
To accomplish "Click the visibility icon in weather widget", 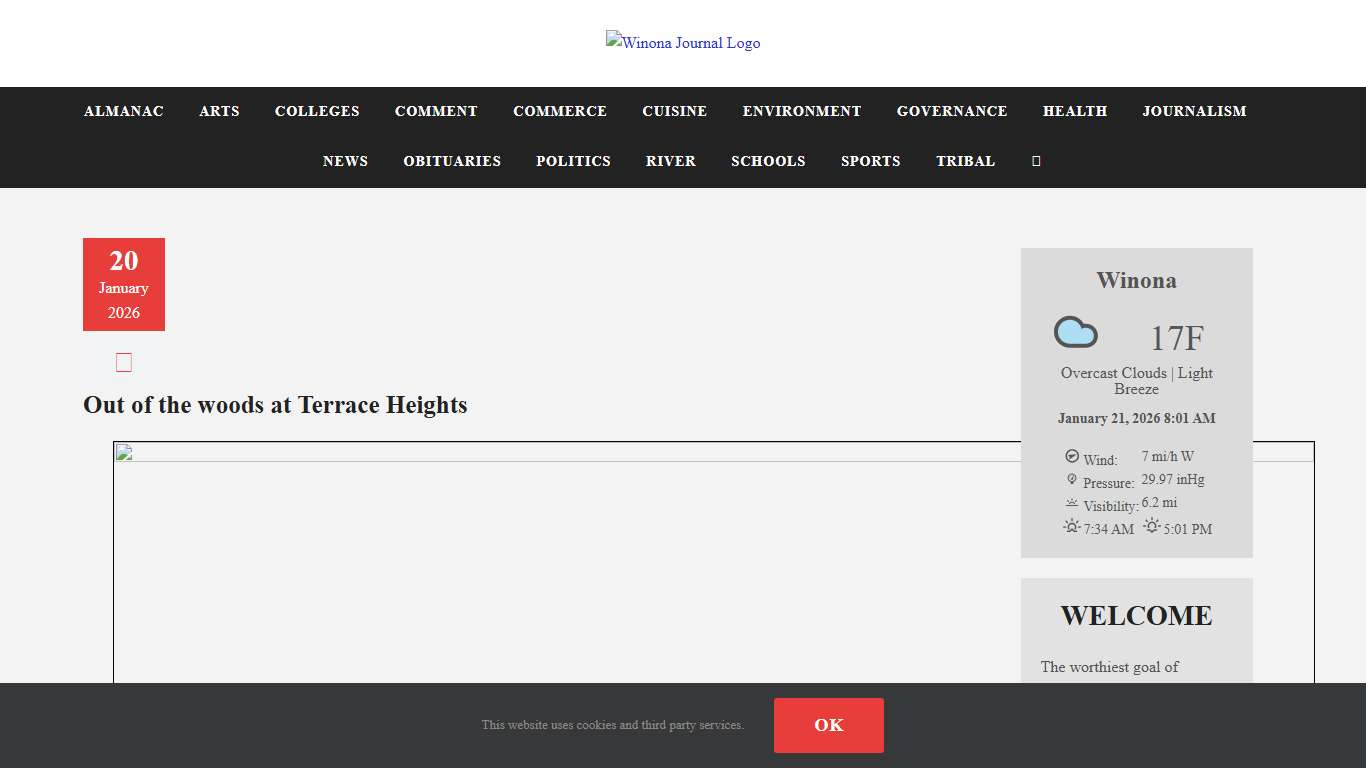I will [x=1072, y=503].
